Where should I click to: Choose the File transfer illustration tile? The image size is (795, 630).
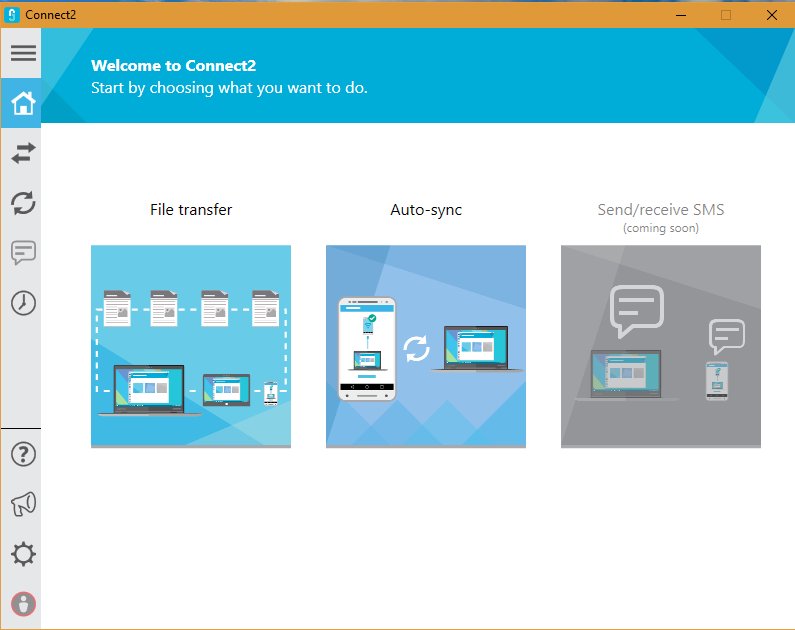(191, 346)
